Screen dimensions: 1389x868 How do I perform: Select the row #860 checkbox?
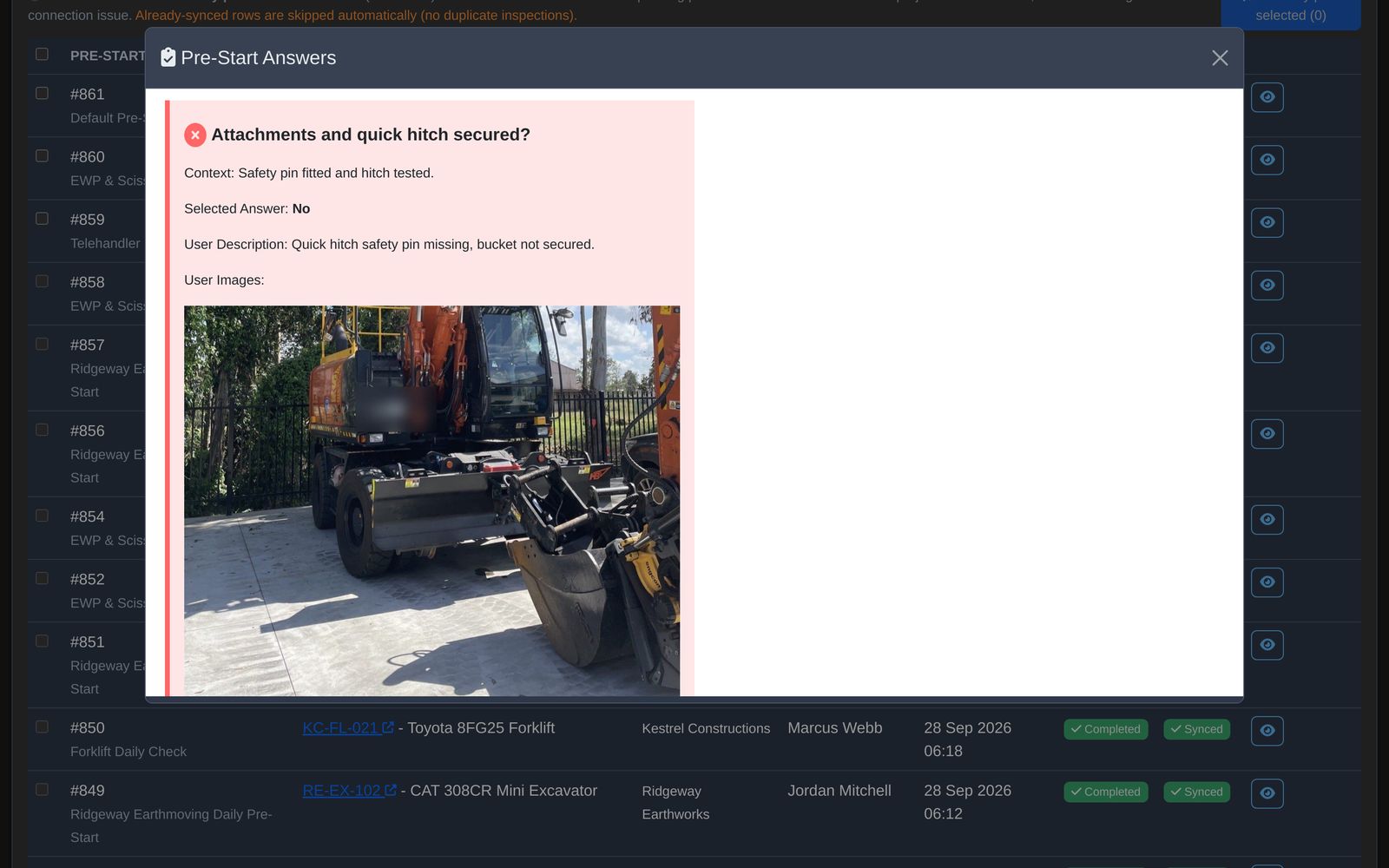coord(42,155)
